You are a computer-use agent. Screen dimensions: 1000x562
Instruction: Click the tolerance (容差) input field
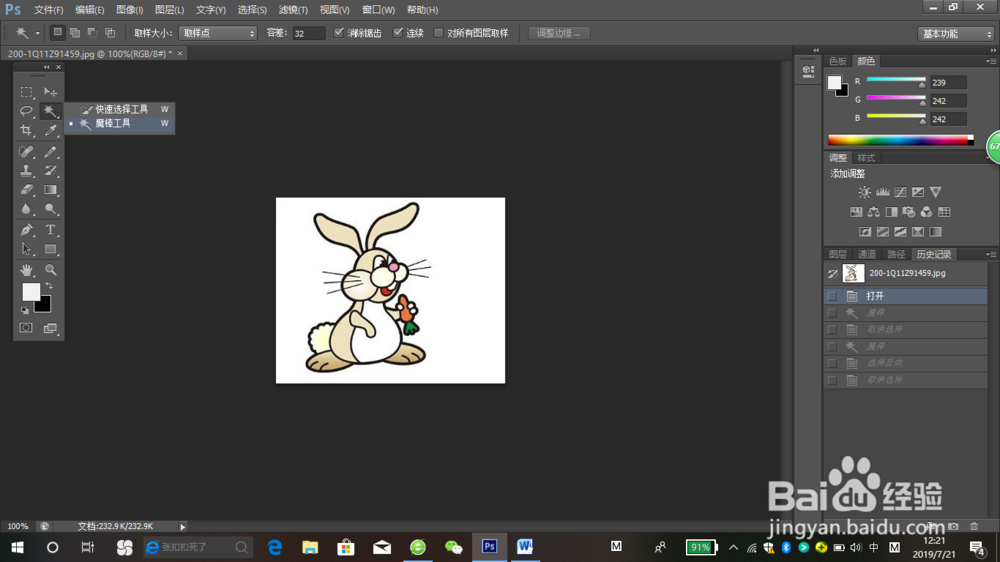(309, 33)
